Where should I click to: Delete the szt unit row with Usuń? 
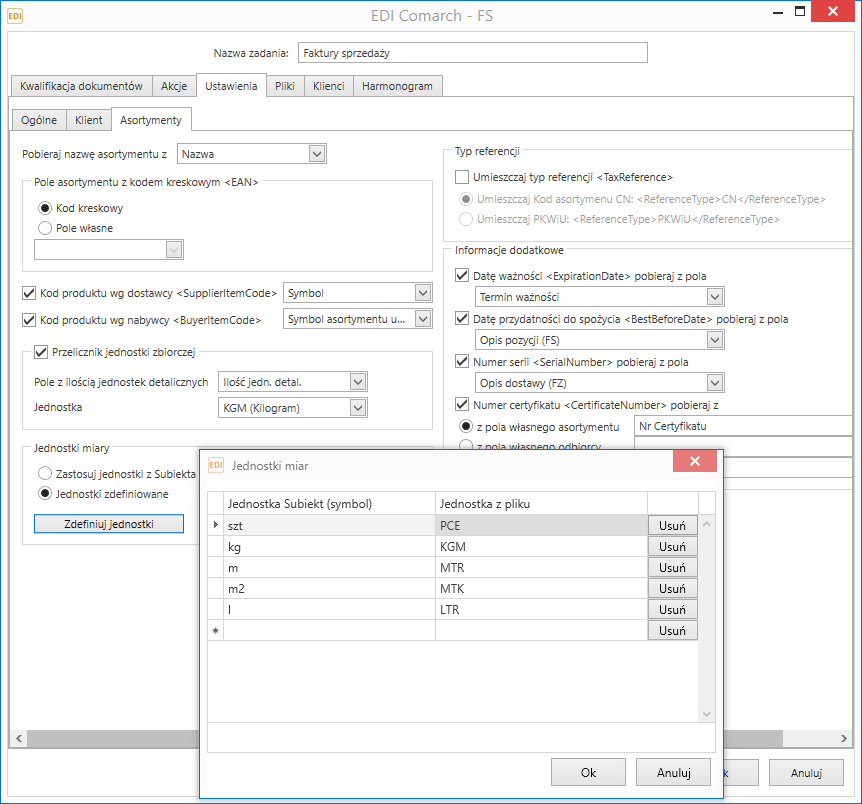[x=672, y=526]
